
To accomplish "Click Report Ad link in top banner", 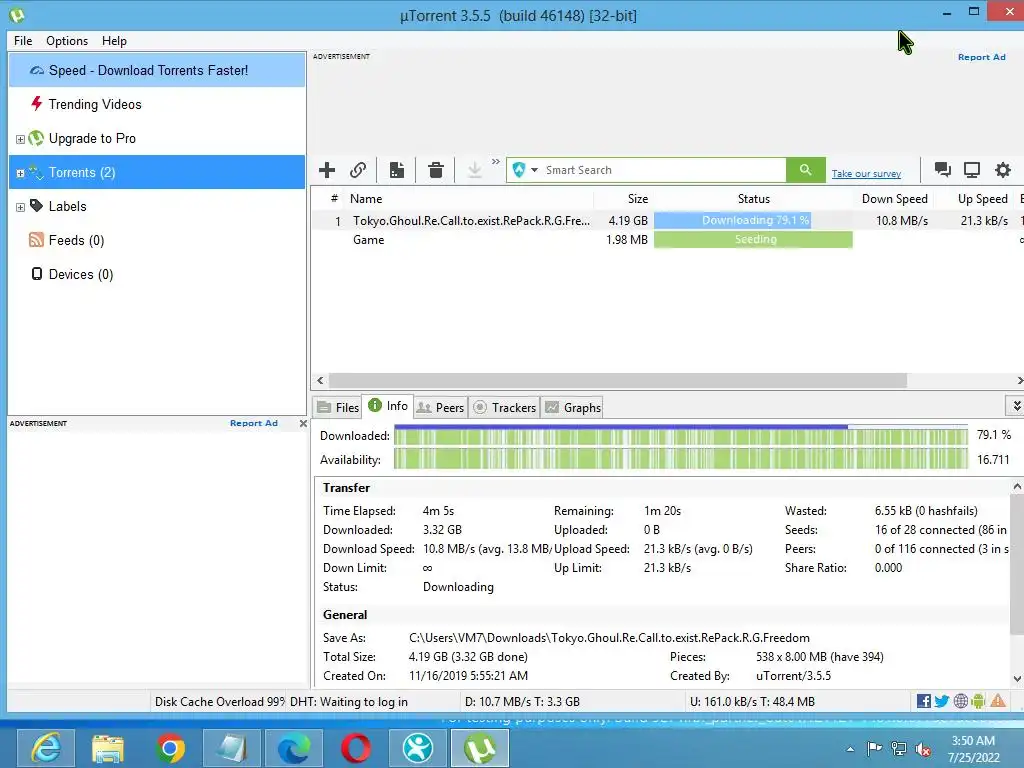I will click(982, 57).
